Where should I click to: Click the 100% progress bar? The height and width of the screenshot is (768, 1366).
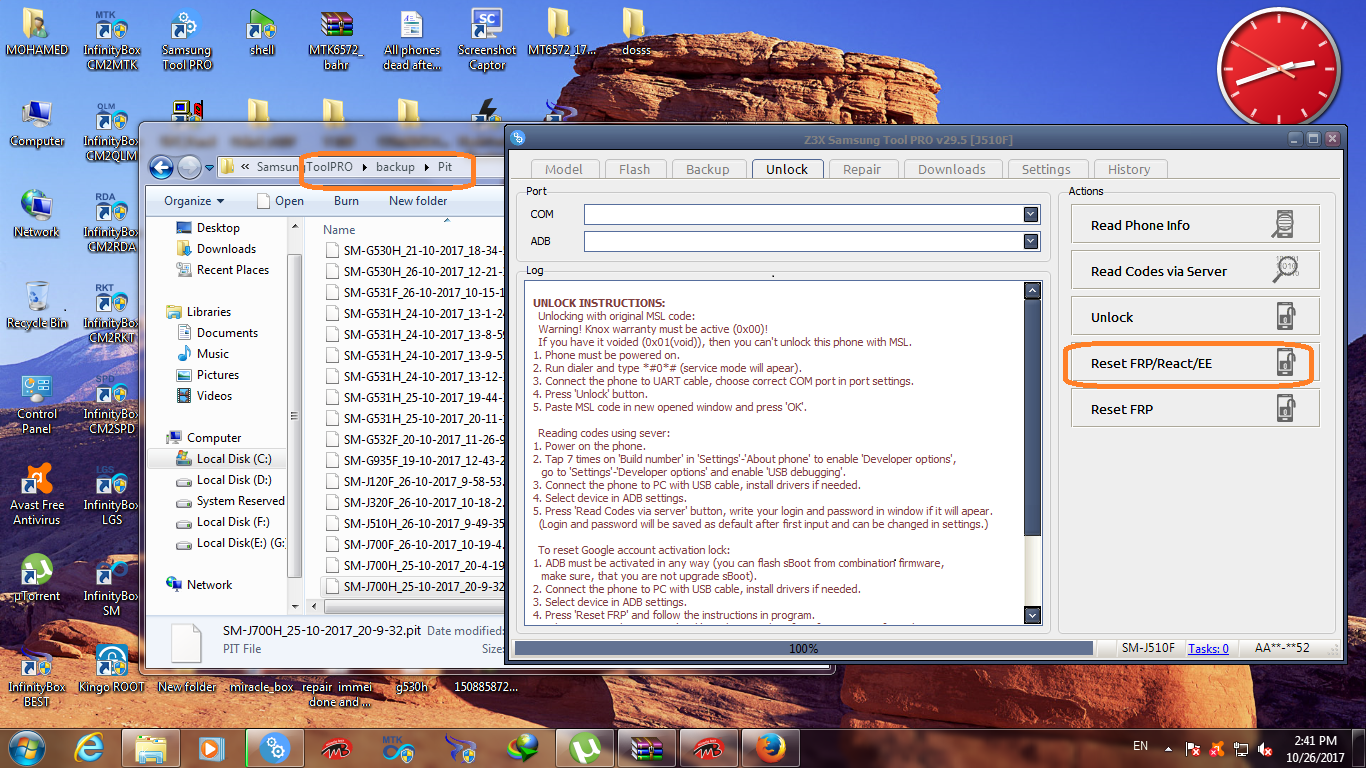tap(803, 649)
